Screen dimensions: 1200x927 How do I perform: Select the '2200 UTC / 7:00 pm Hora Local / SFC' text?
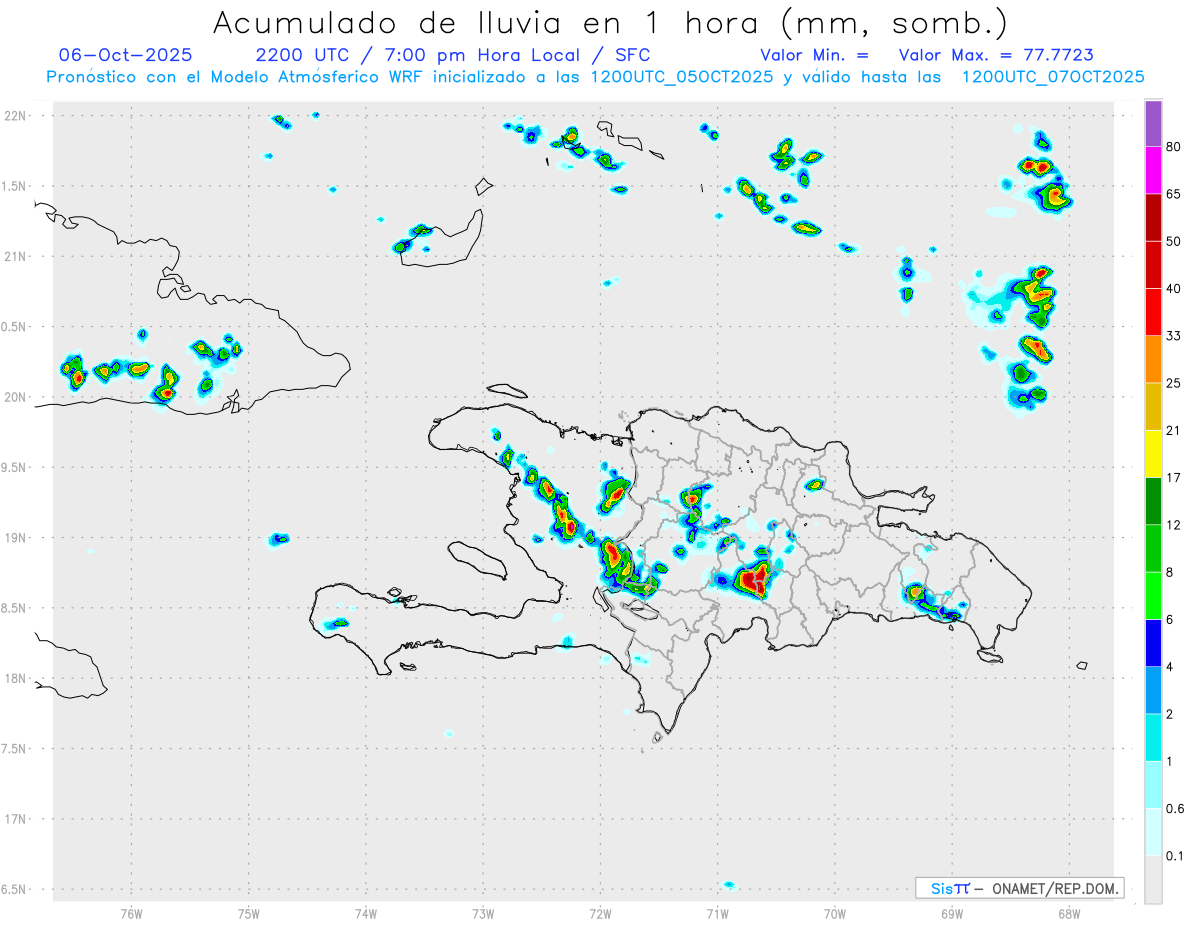click(x=453, y=55)
